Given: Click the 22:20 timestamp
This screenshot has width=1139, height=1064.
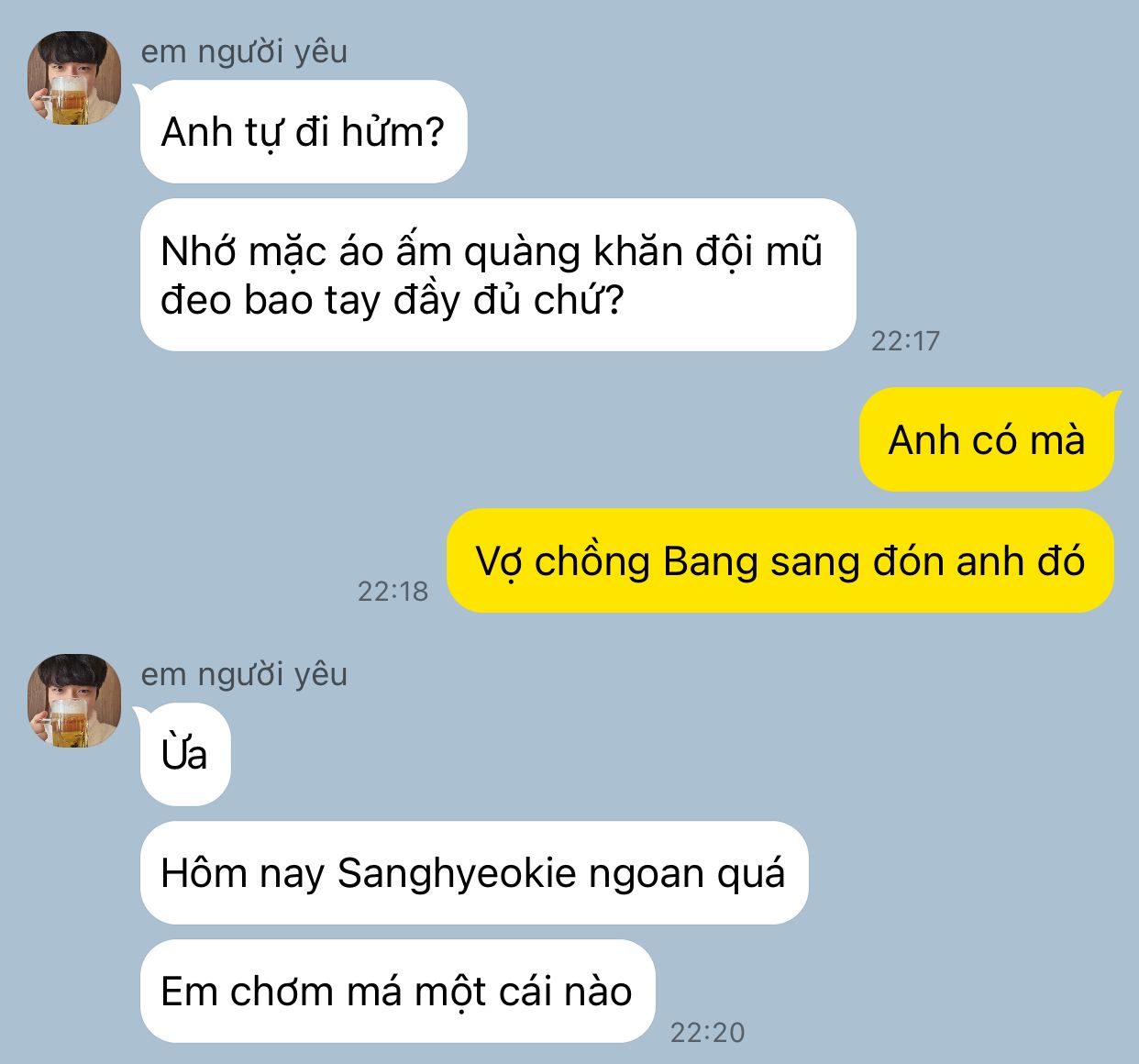Looking at the screenshot, I should pos(707,1033).
